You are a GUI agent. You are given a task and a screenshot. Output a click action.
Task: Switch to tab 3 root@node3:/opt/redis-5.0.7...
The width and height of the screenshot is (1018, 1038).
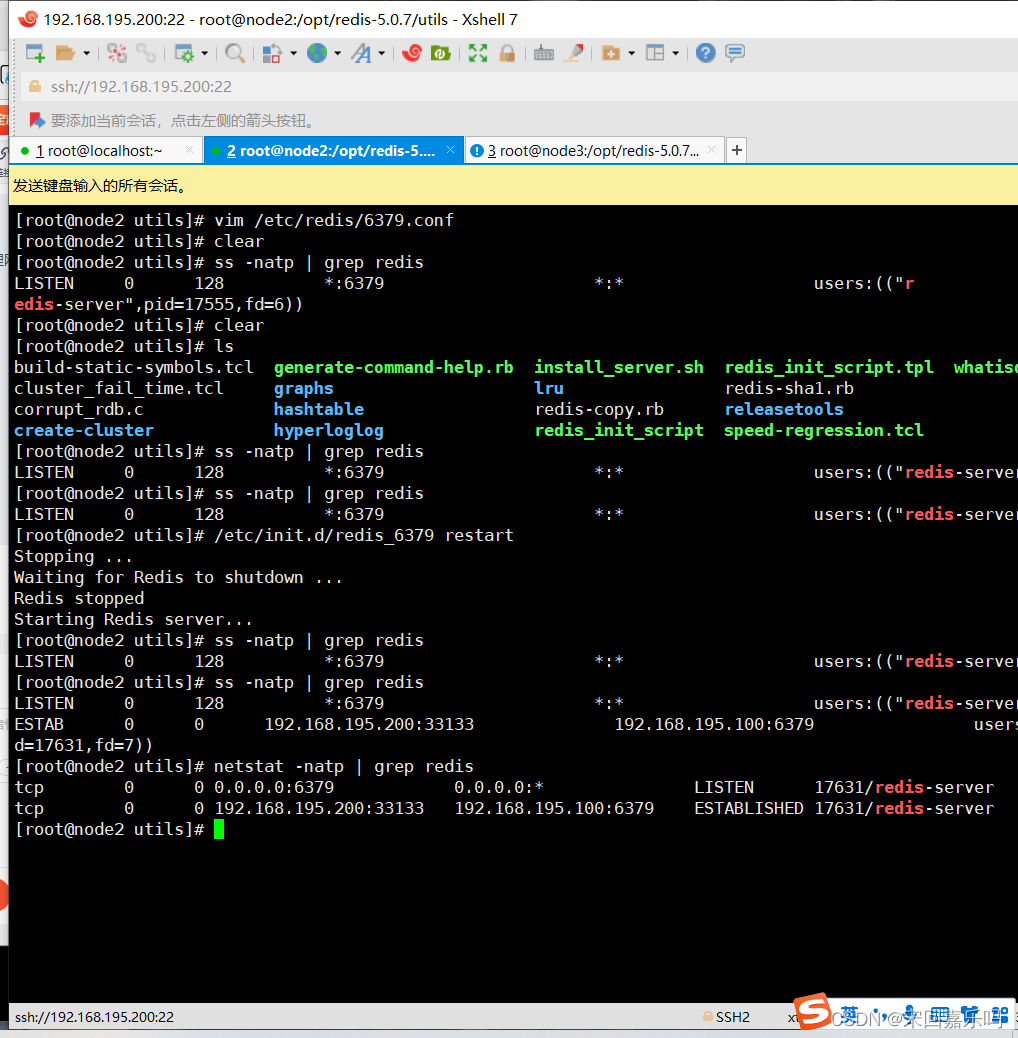[593, 151]
